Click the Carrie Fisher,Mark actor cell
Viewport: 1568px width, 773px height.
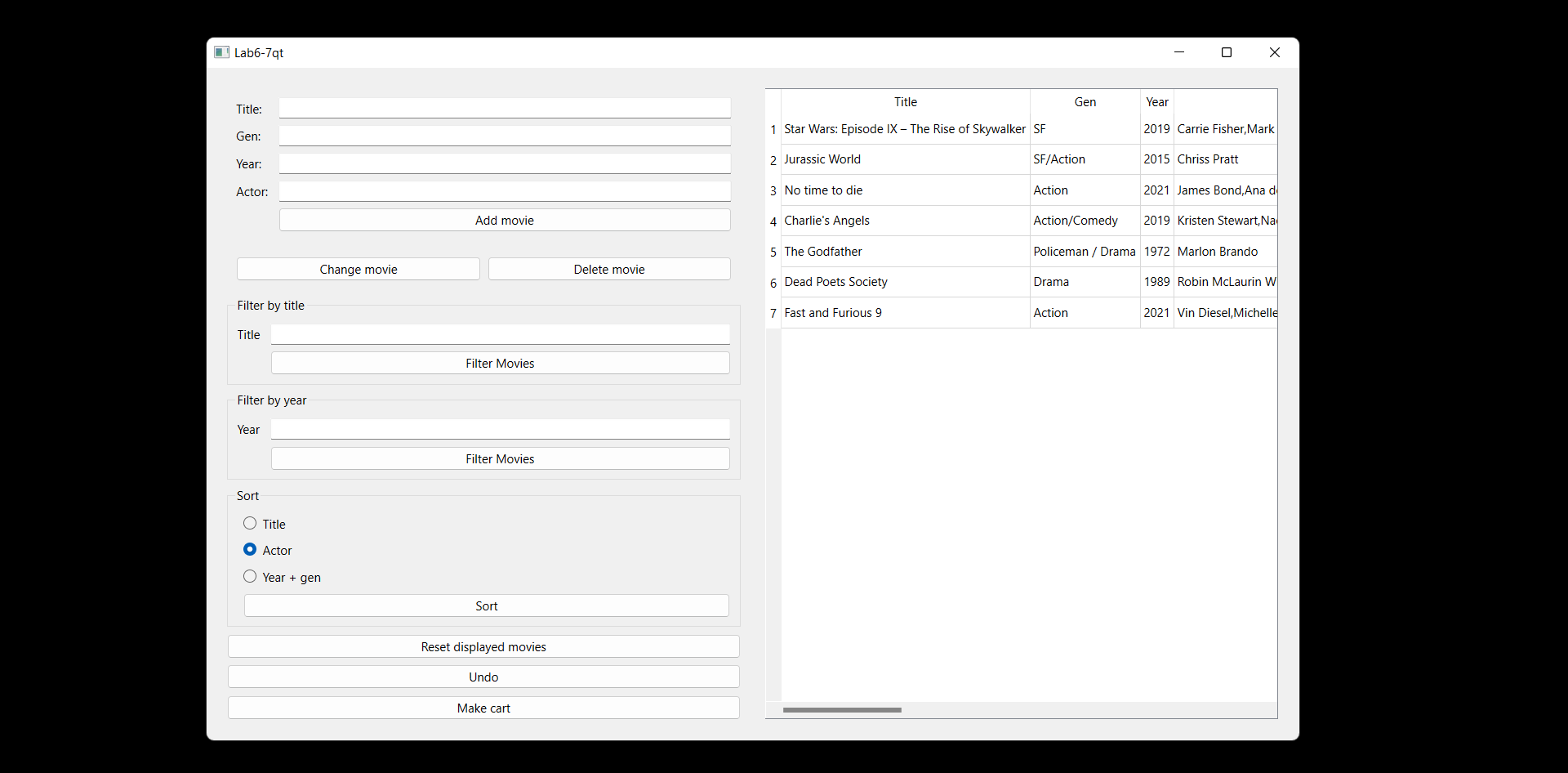1226,129
